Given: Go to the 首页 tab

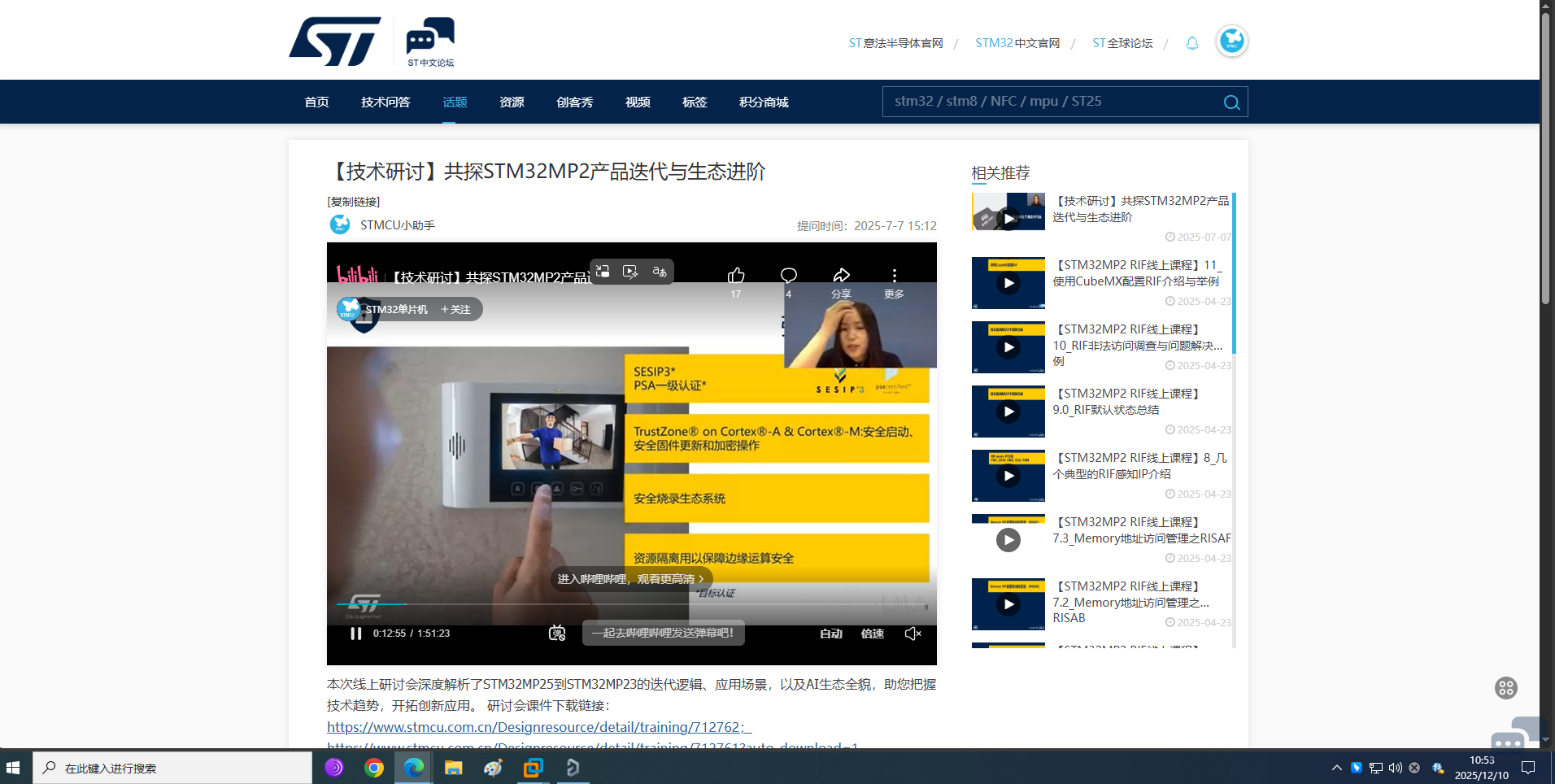Looking at the screenshot, I should coord(316,102).
